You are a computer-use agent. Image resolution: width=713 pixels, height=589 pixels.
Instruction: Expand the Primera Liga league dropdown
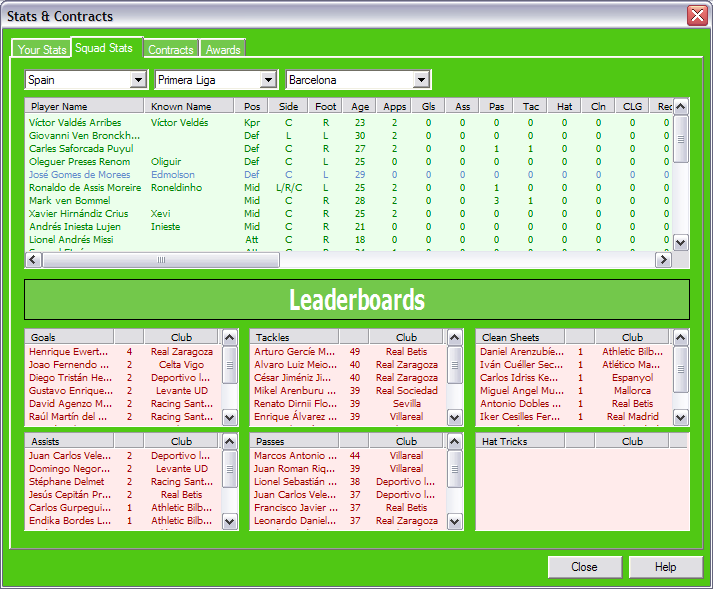click(267, 80)
